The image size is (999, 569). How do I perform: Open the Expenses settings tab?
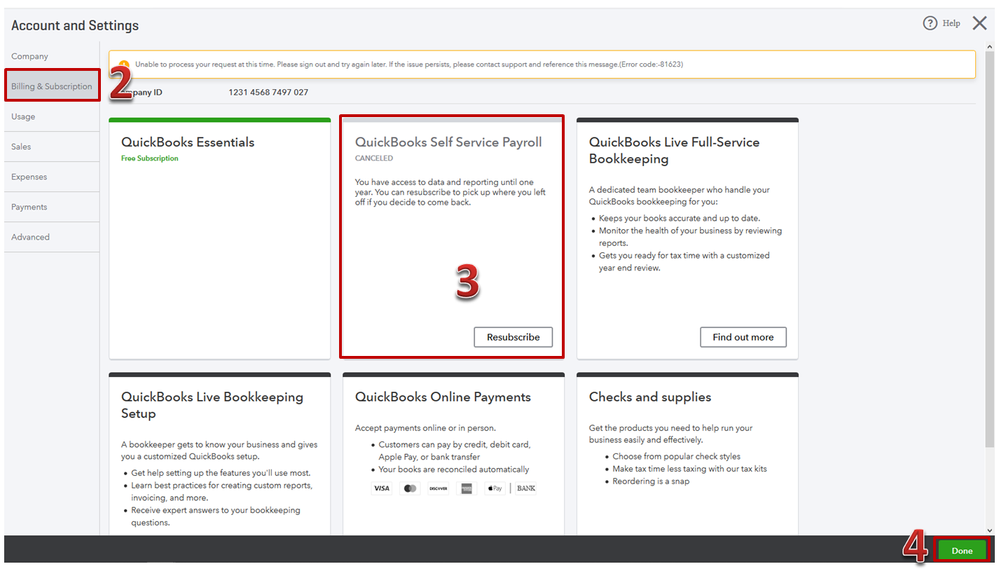pyautogui.click(x=29, y=176)
